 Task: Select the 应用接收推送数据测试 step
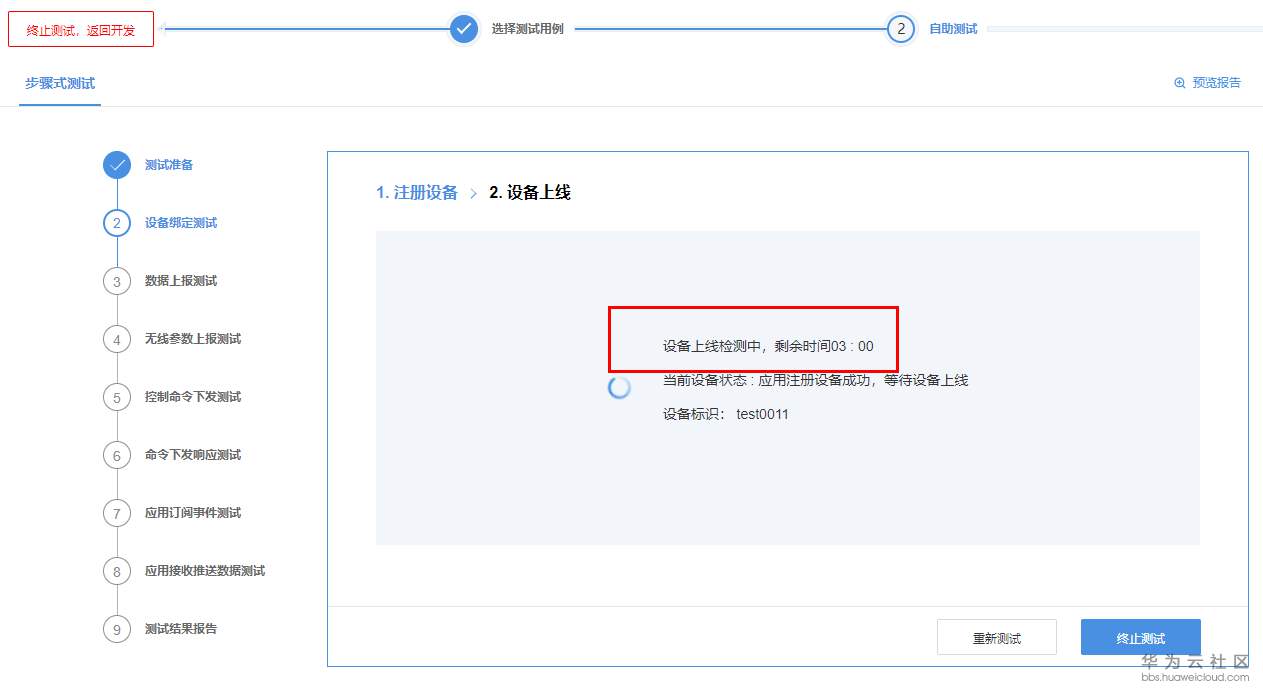205,571
